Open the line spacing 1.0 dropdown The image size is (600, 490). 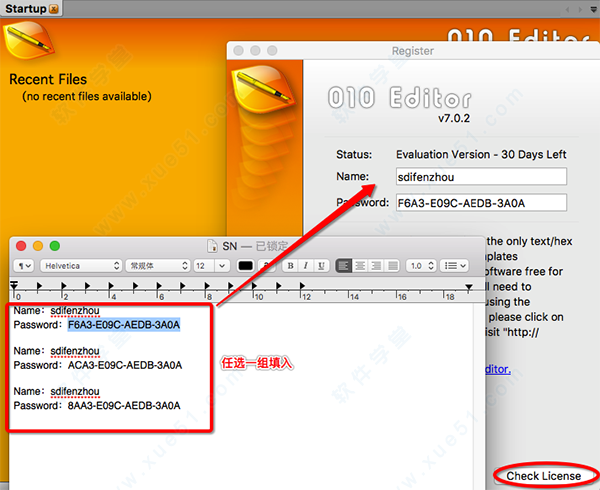[x=419, y=266]
